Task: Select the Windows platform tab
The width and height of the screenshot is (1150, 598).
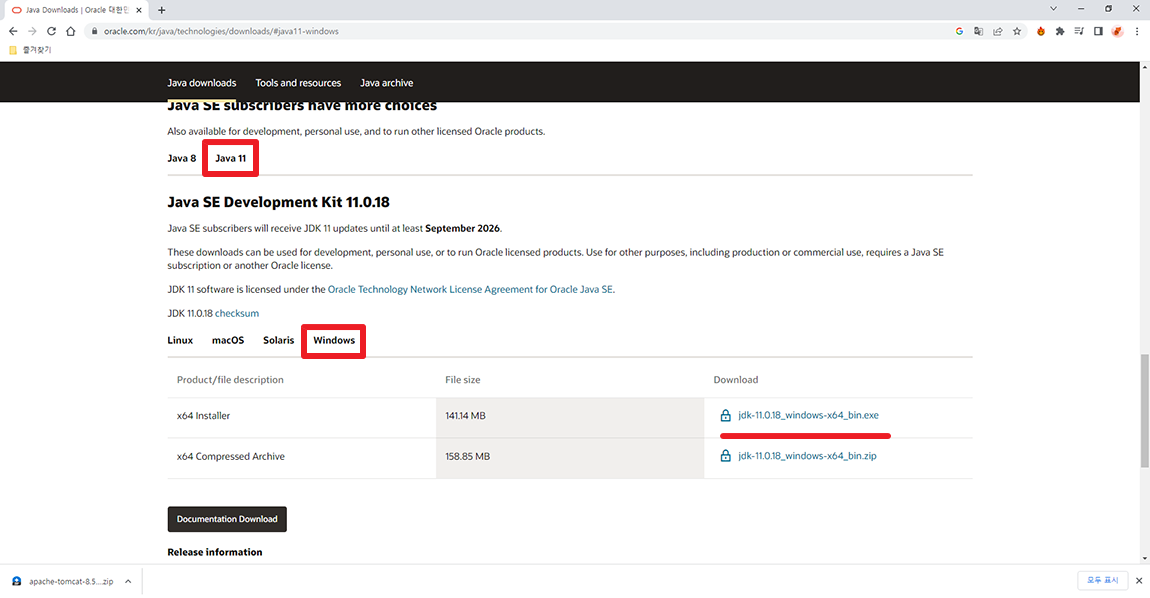Action: click(x=334, y=340)
